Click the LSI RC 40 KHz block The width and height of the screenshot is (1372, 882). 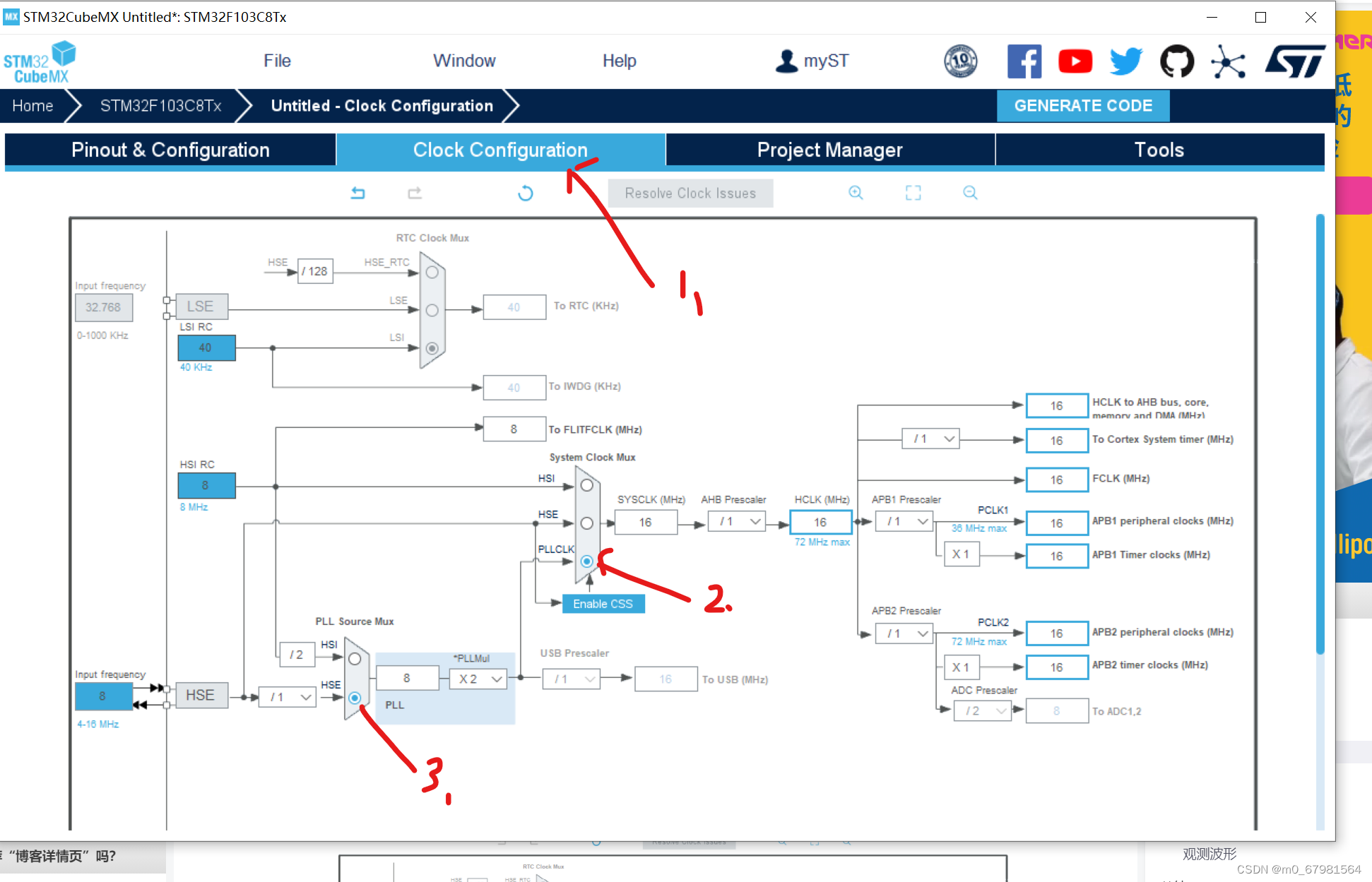(206, 347)
